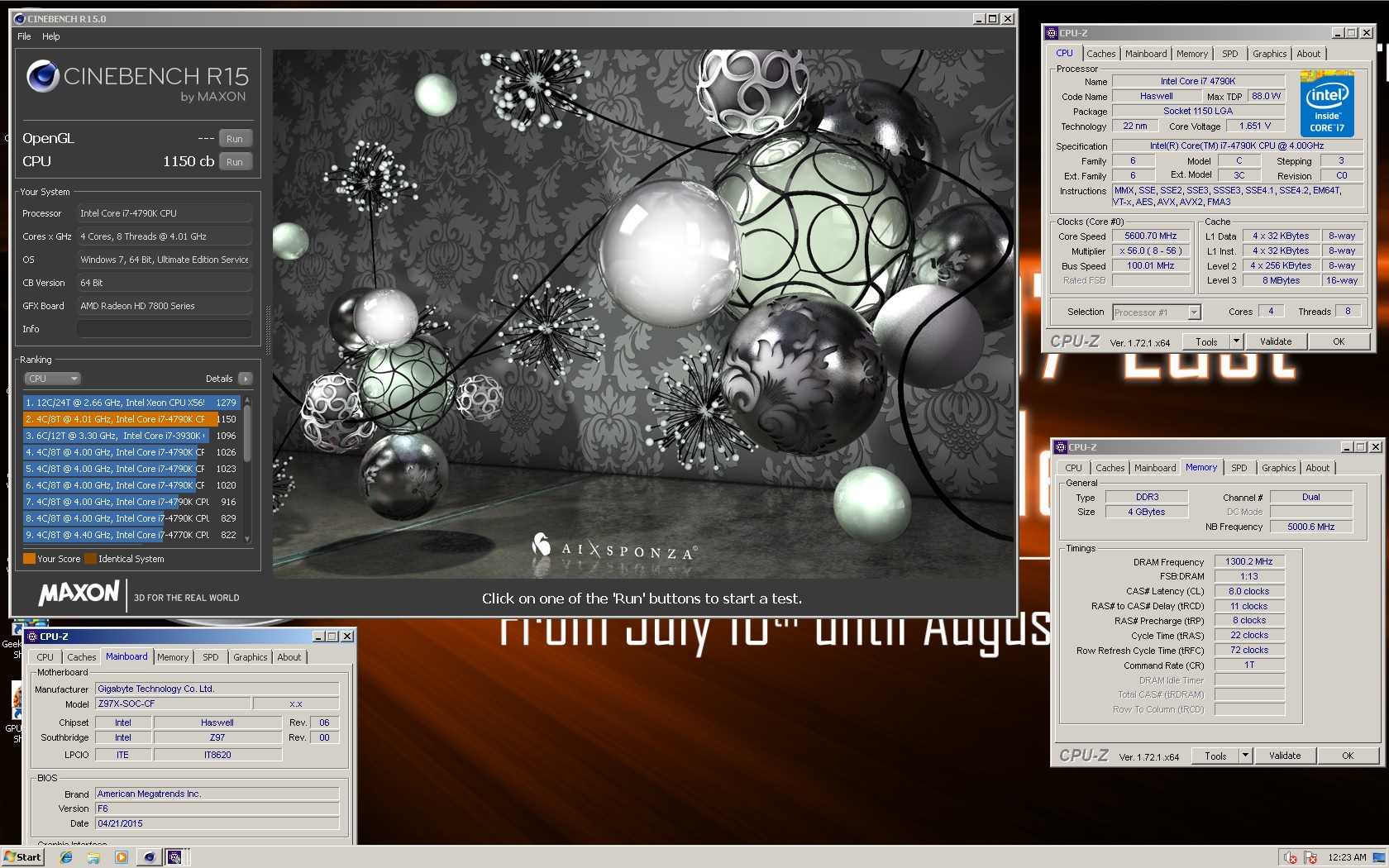Viewport: 1389px width, 868px height.
Task: Click the taskbar clock showing 12:23 AM
Action: pyautogui.click(x=1347, y=857)
